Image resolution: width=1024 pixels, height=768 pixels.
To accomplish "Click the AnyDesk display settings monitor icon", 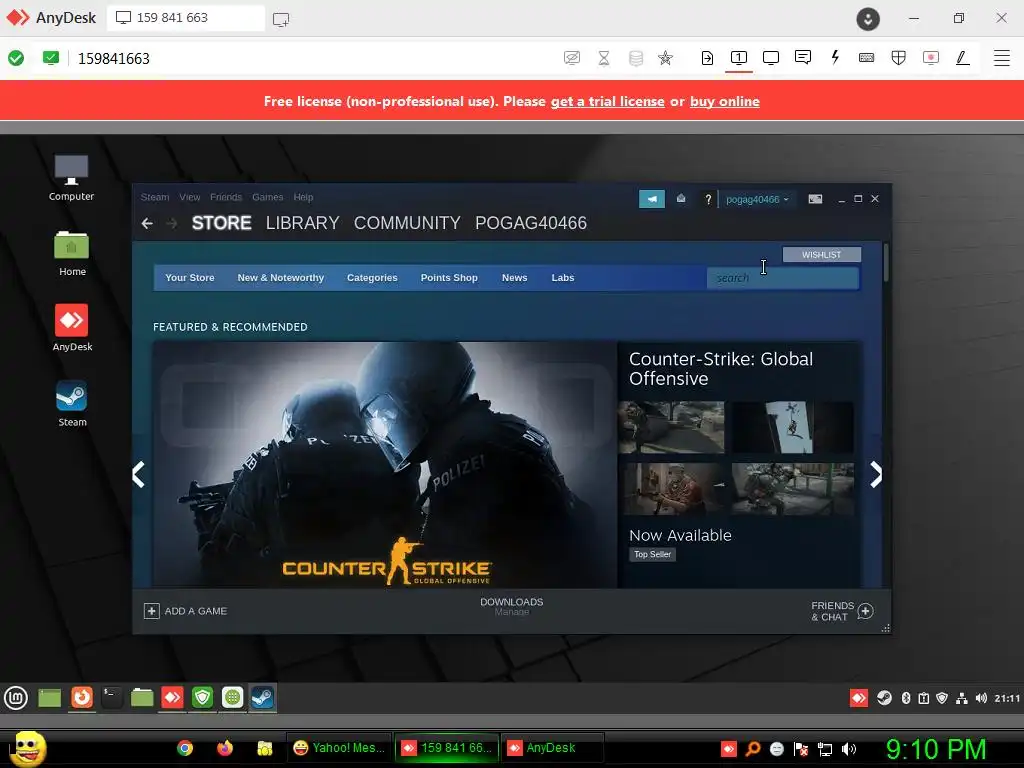I will (771, 57).
